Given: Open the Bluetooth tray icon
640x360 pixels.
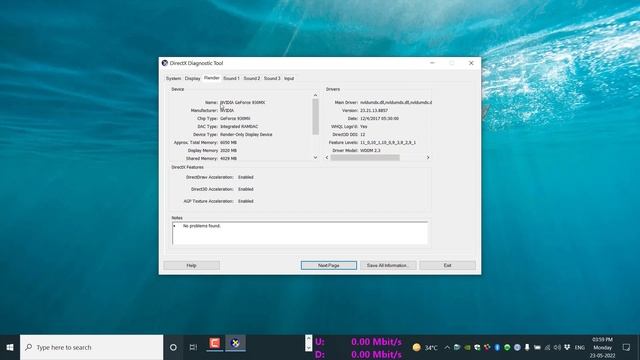Looking at the screenshot, I should [x=497, y=347].
